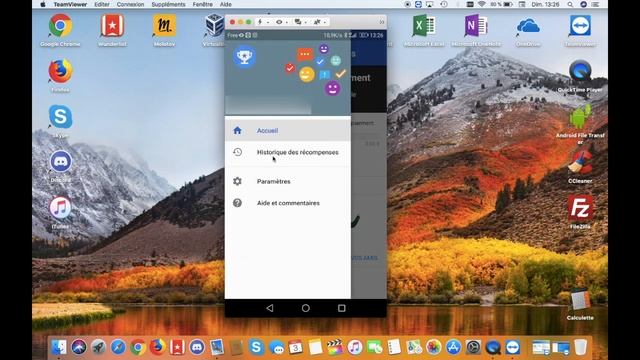
Task: Open the TeamViewer chat Communicate dropdown
Action: pyautogui.click(x=300, y=22)
